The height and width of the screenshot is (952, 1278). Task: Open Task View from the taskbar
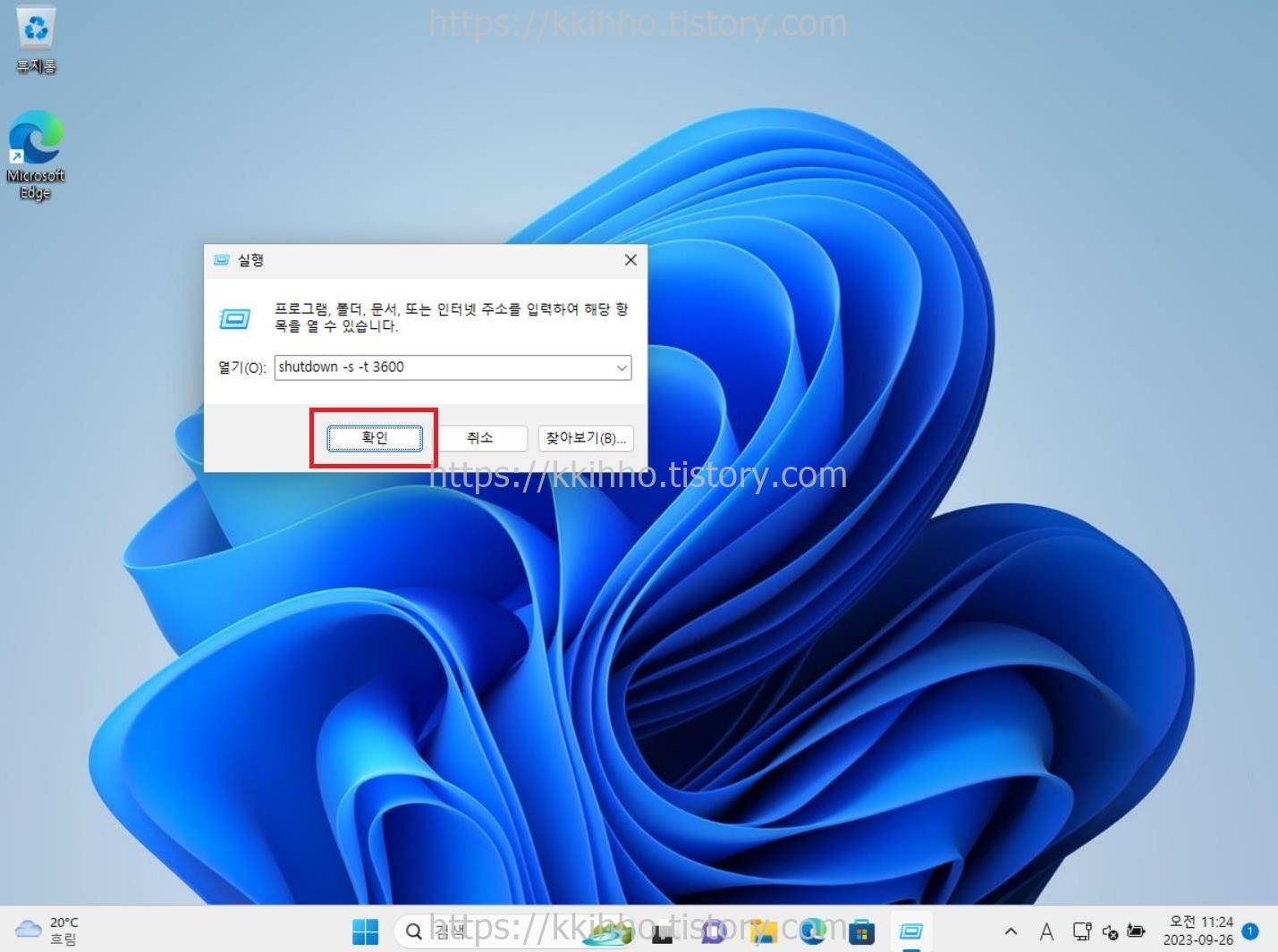[663, 932]
